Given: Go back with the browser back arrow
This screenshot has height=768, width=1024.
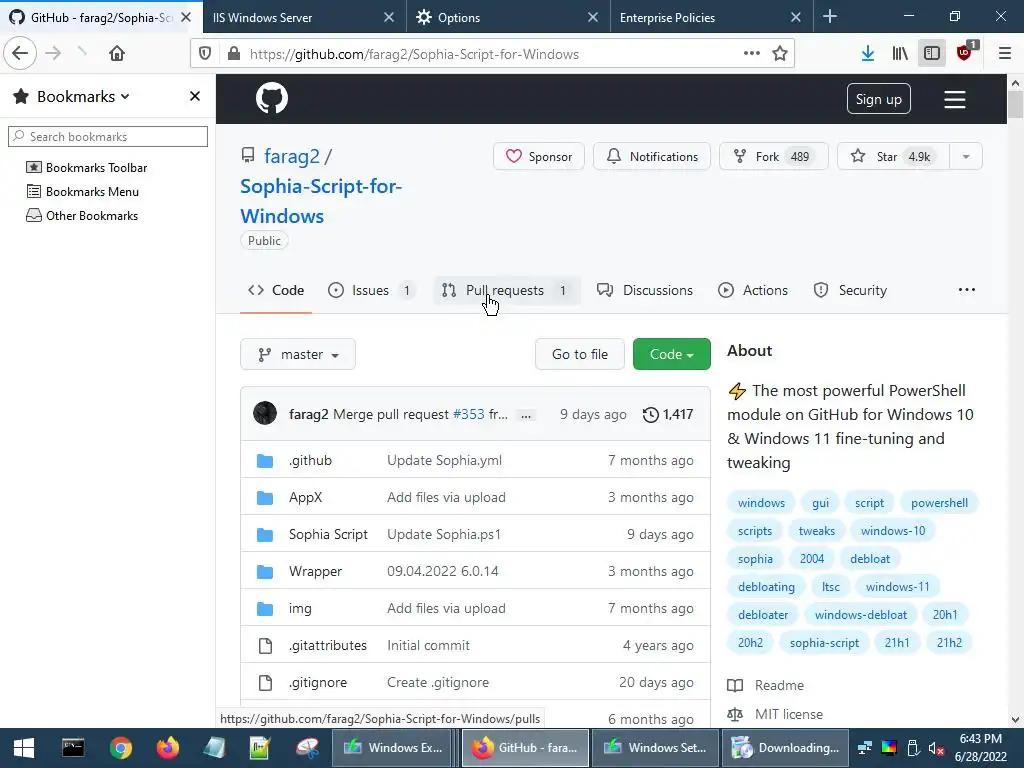Looking at the screenshot, I should 20,54.
